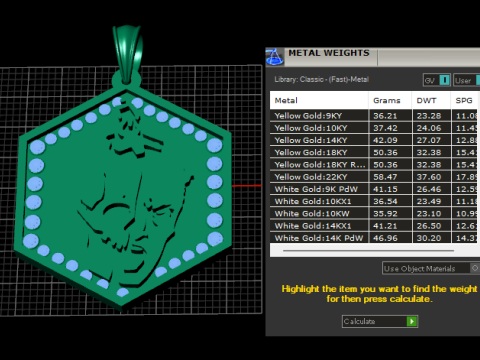This screenshot has width=480, height=360.
Task: Select the White Gold:9K PdW row
Action: [x=373, y=189]
